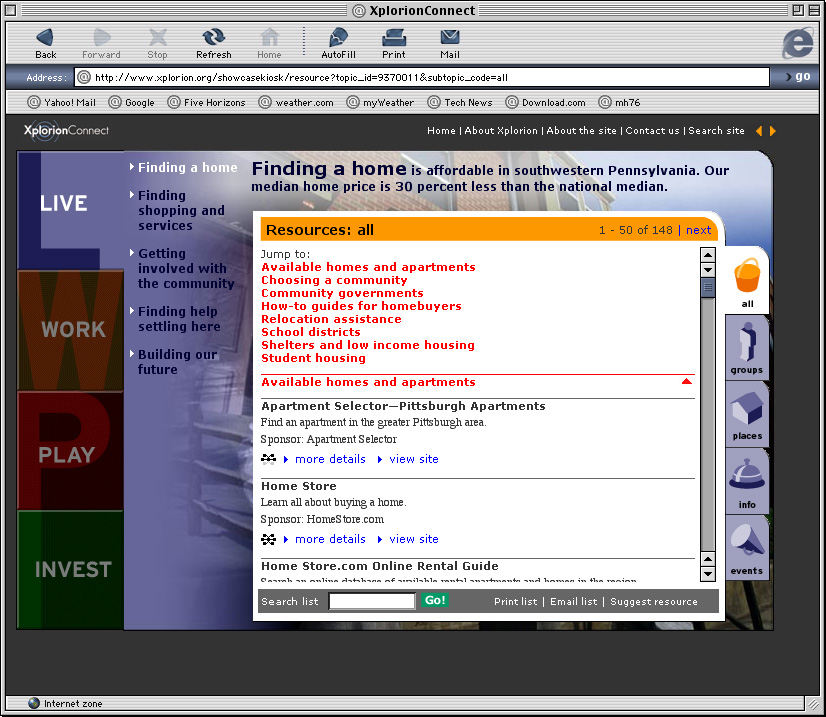Open Mail from the browser toolbar

(450, 43)
